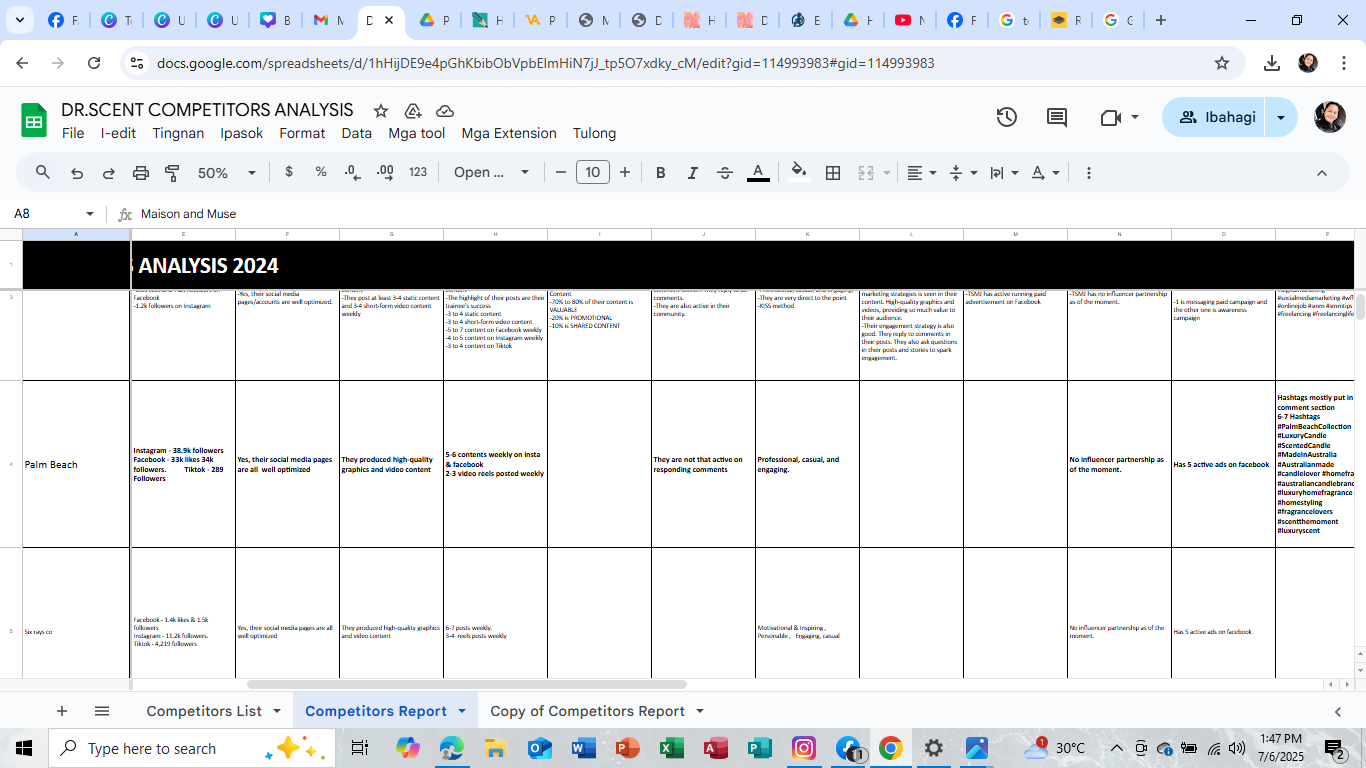Open horizontal align dropdown
This screenshot has height=768, width=1366.
point(922,172)
